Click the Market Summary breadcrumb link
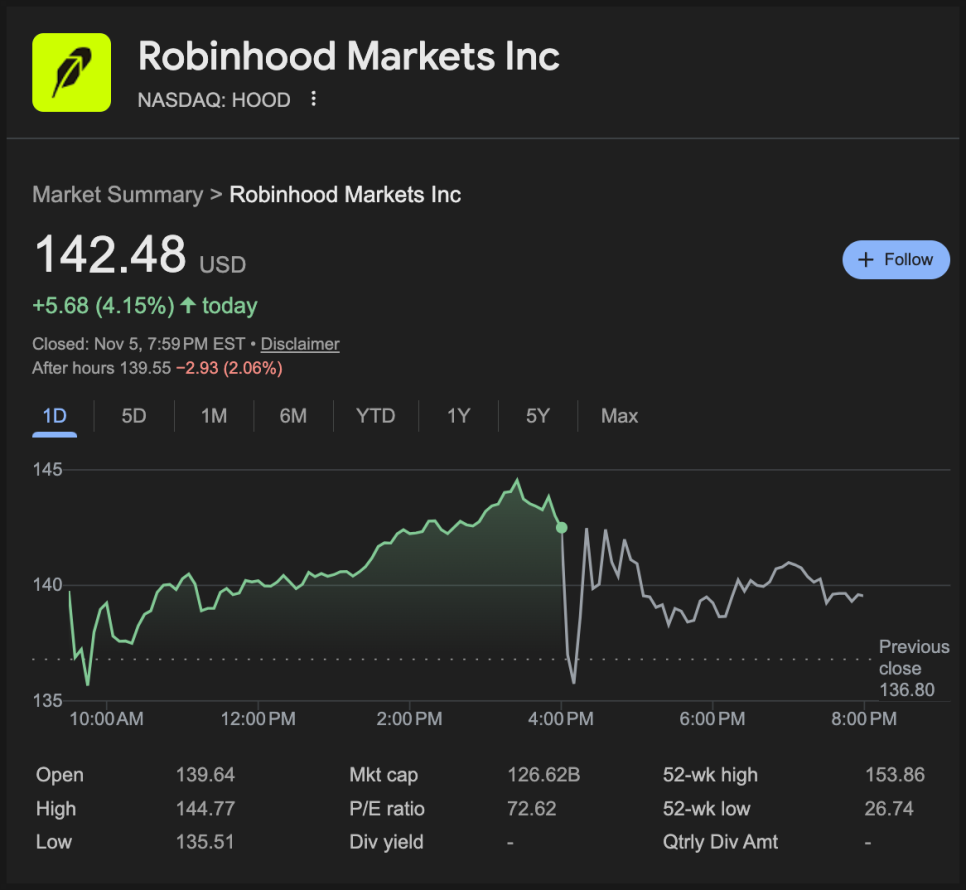 [x=117, y=194]
